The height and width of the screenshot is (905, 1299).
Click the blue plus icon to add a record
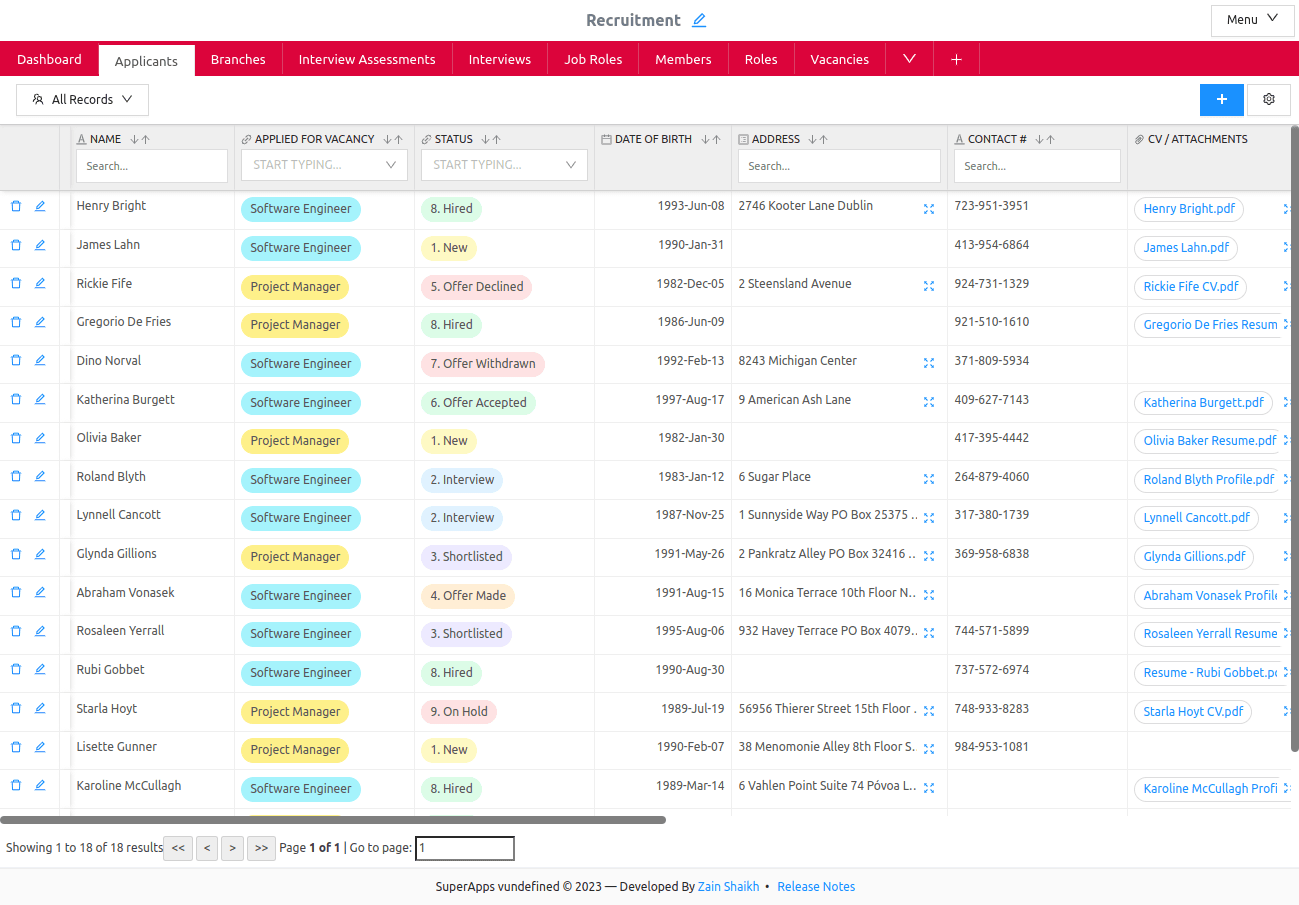tap(1221, 99)
